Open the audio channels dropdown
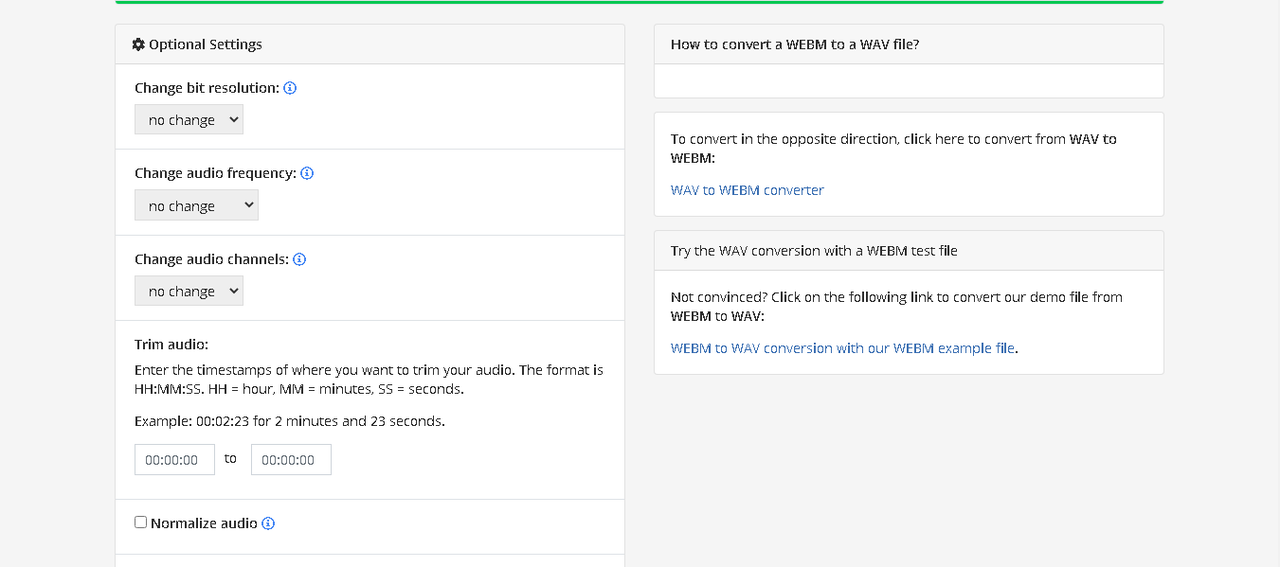Screen dimensions: 1280x567 (189, 291)
